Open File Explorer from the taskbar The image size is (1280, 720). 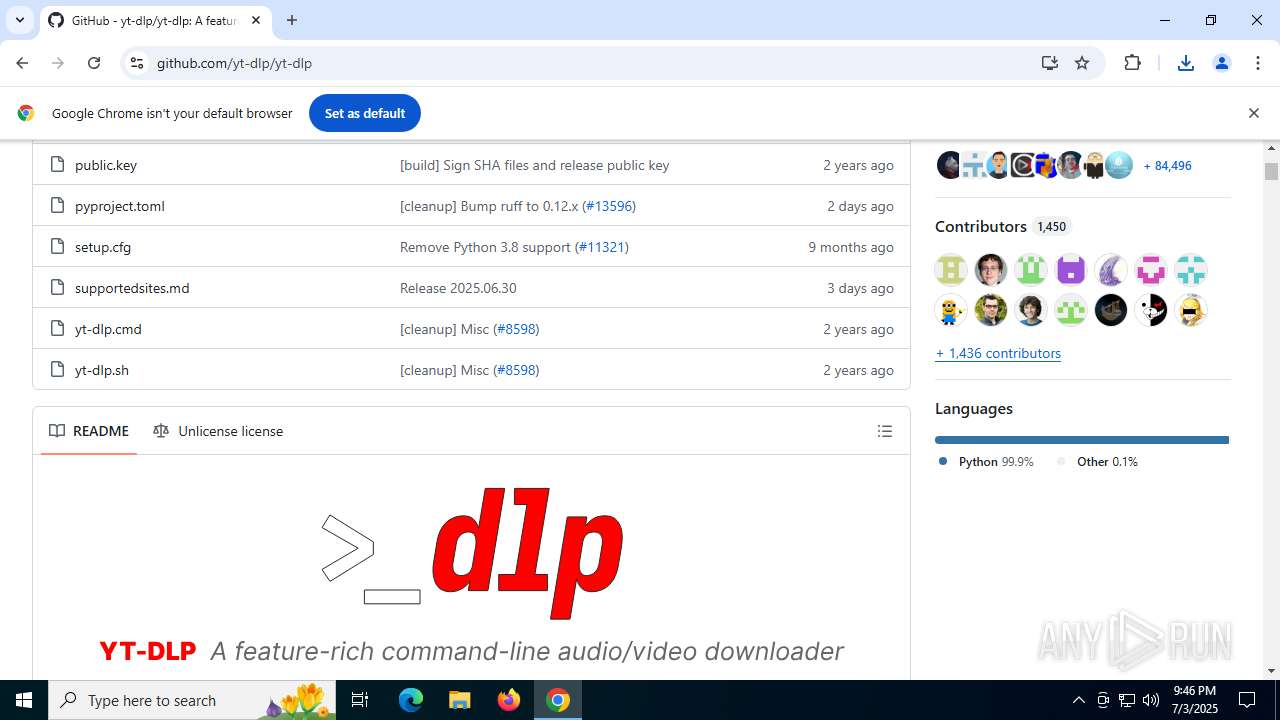pos(459,700)
